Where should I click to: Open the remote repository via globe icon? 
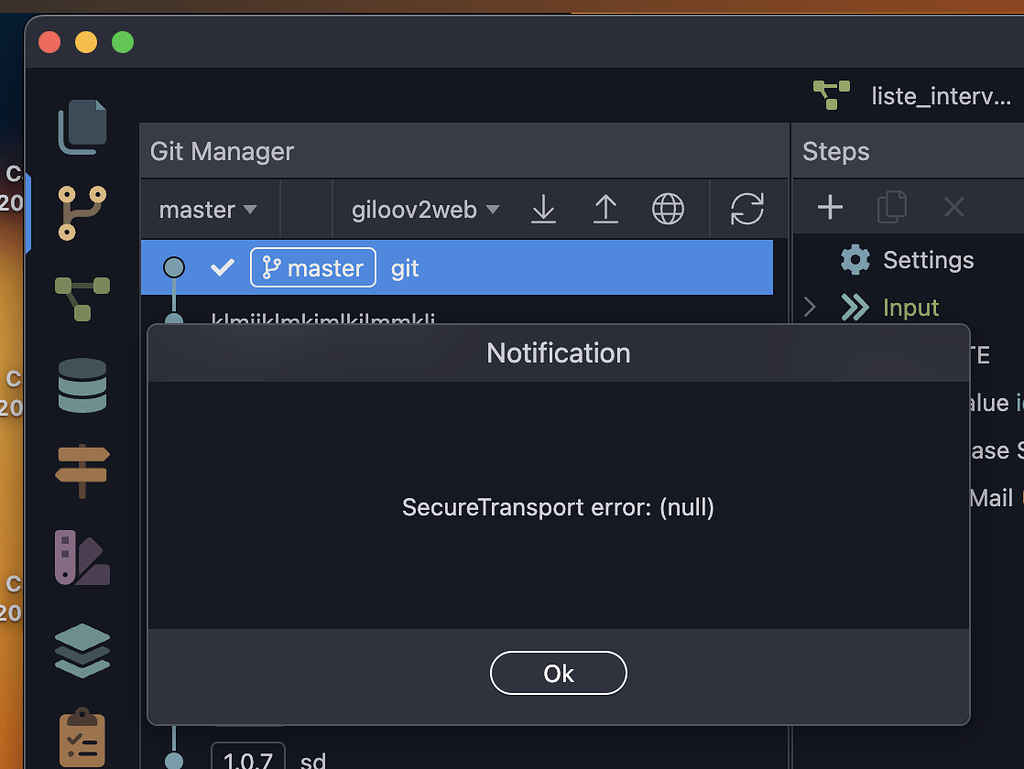tap(668, 209)
